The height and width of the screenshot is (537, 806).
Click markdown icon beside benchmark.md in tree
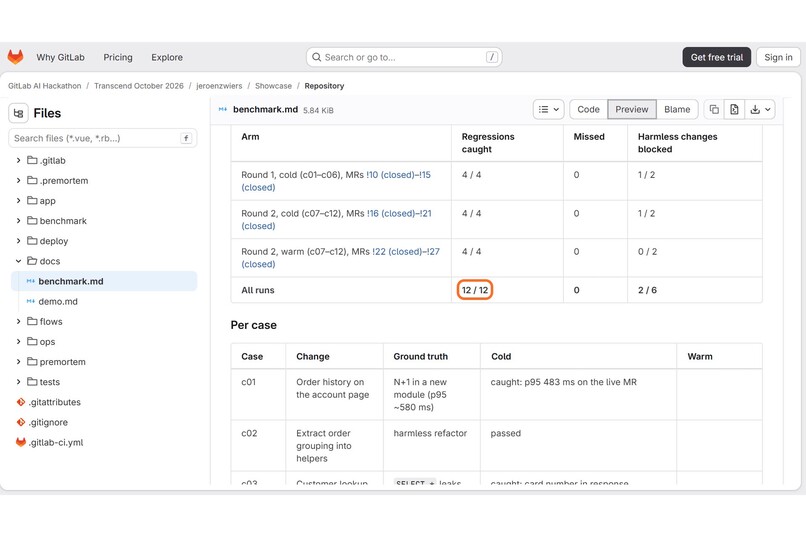click(x=31, y=281)
